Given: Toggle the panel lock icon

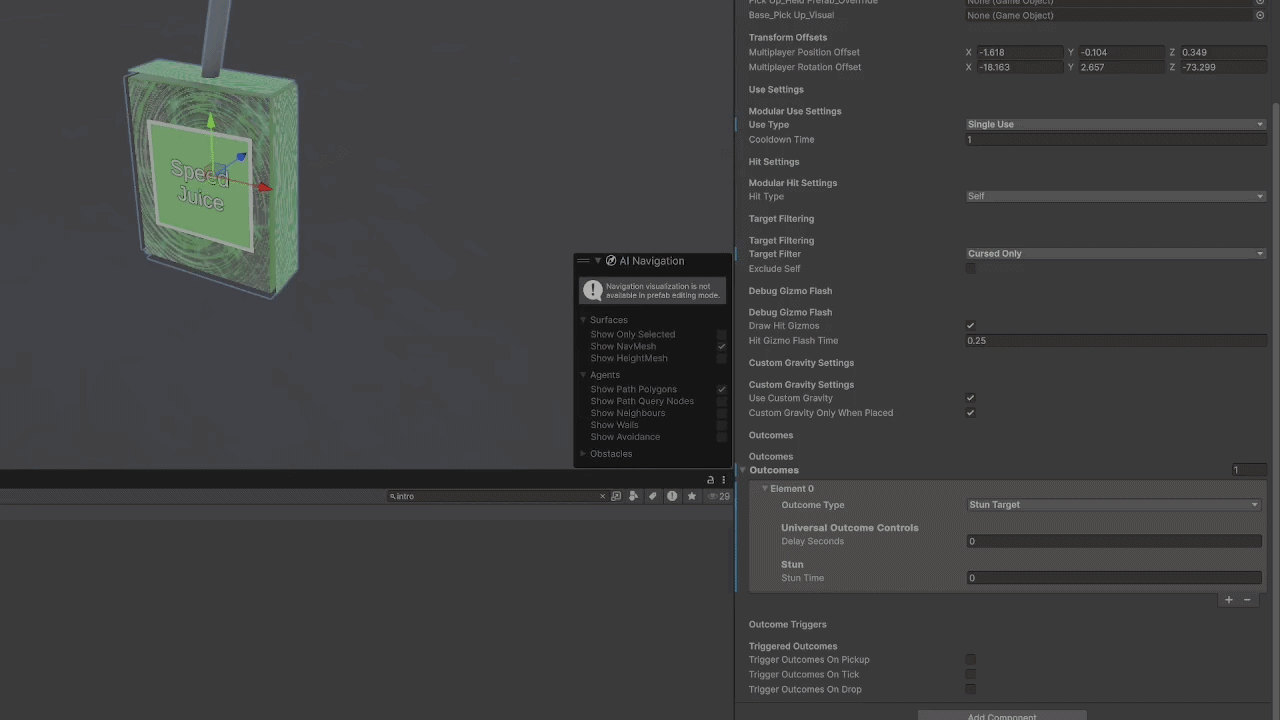Looking at the screenshot, I should coord(711,480).
